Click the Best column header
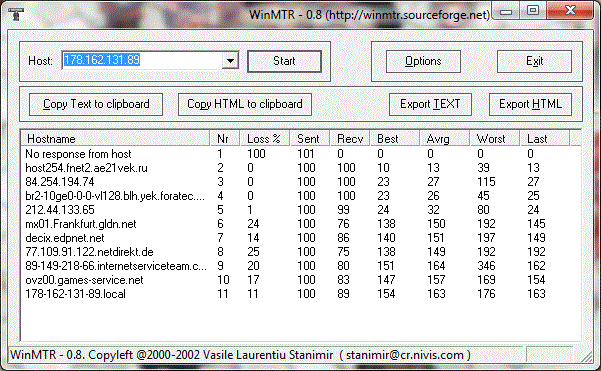Image resolution: width=601 pixels, height=371 pixels. pyautogui.click(x=395, y=138)
